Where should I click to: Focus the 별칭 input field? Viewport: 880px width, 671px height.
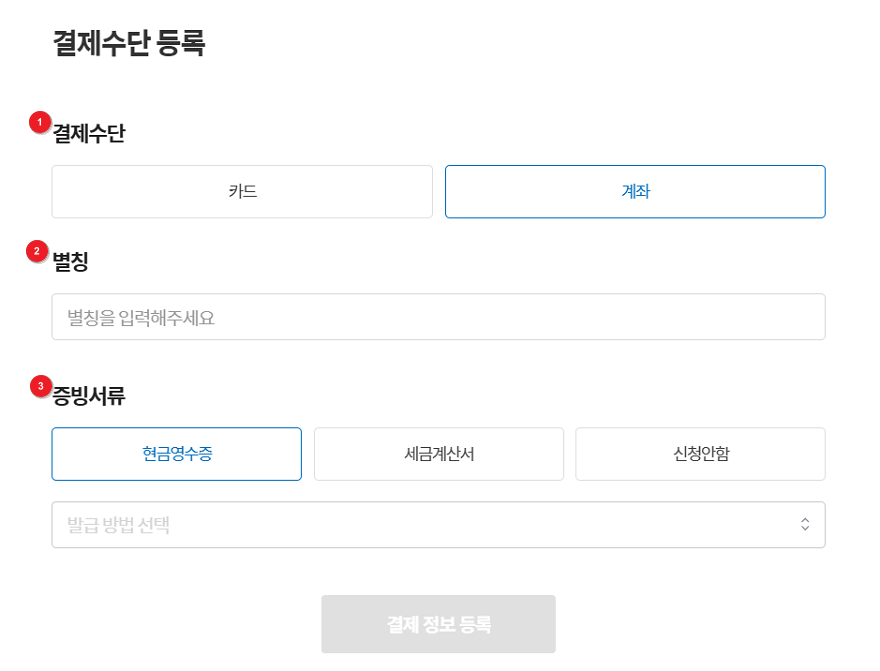coord(438,317)
